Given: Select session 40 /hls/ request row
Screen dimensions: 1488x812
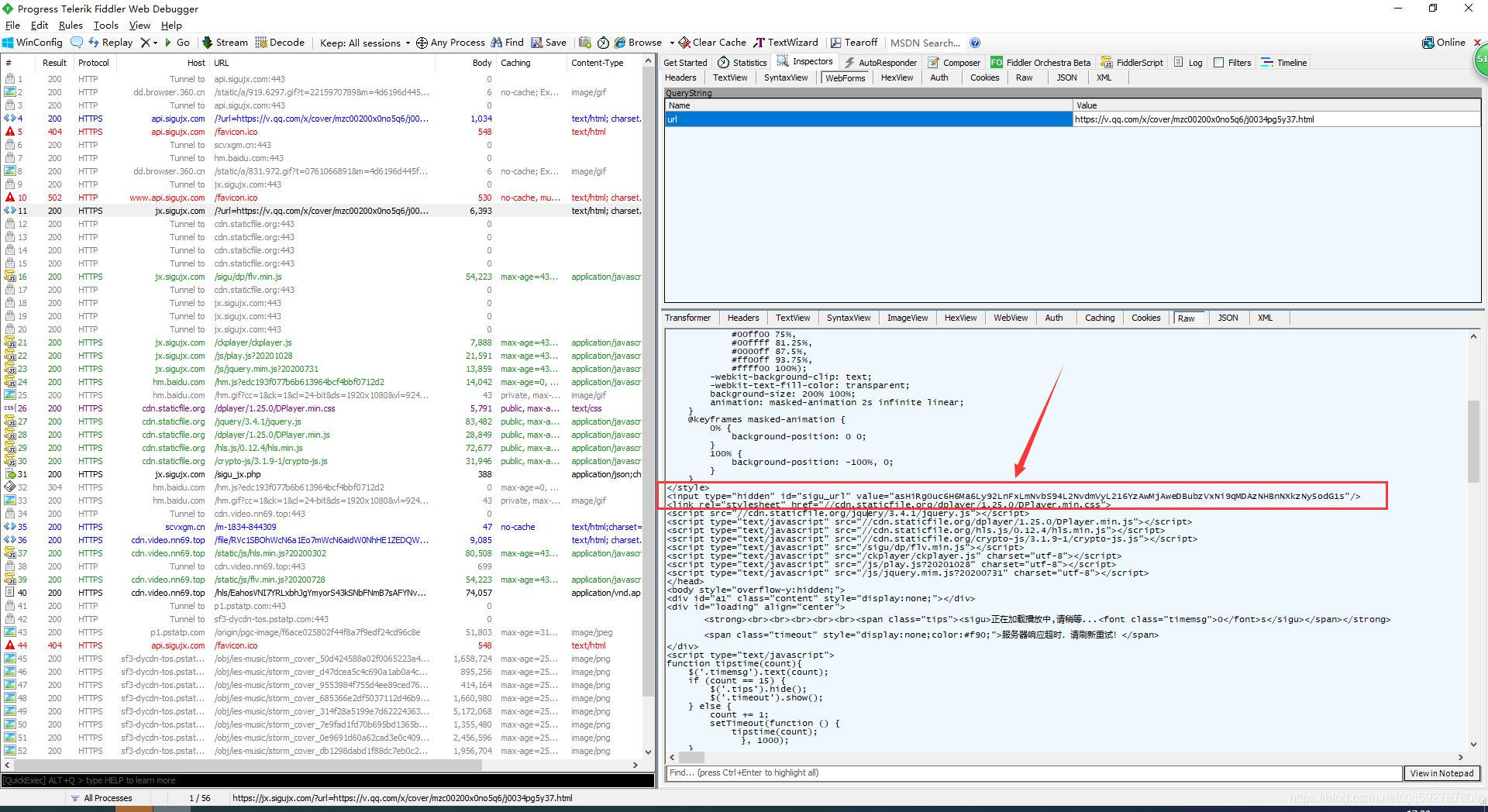Looking at the screenshot, I should (322, 593).
